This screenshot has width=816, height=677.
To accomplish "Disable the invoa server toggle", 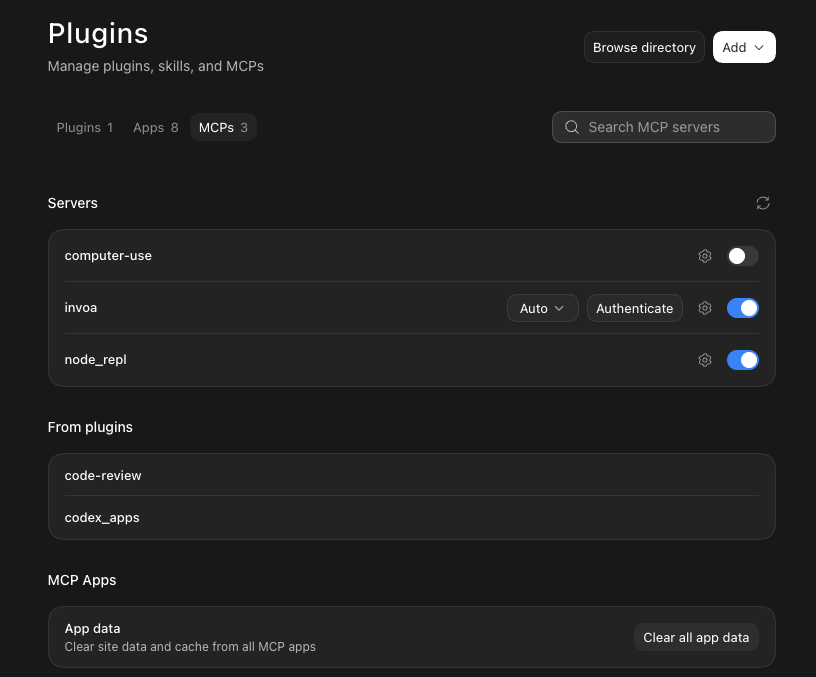I will [x=743, y=308].
